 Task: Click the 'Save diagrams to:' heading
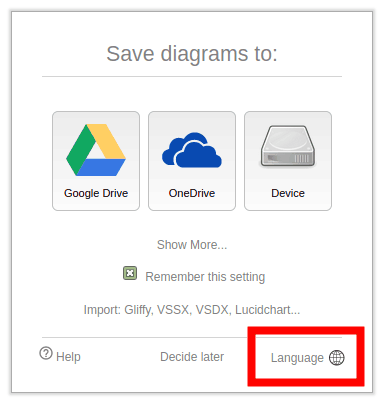pos(192,54)
